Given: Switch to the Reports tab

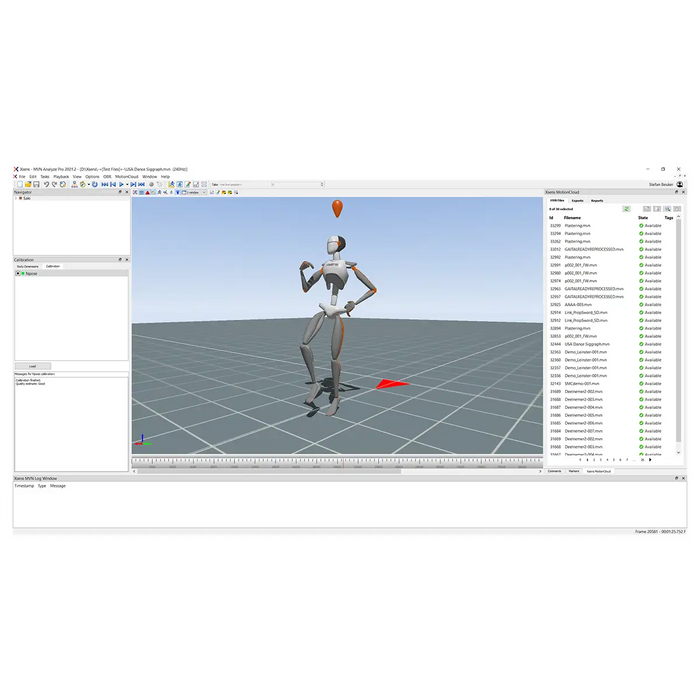Looking at the screenshot, I should point(596,201).
